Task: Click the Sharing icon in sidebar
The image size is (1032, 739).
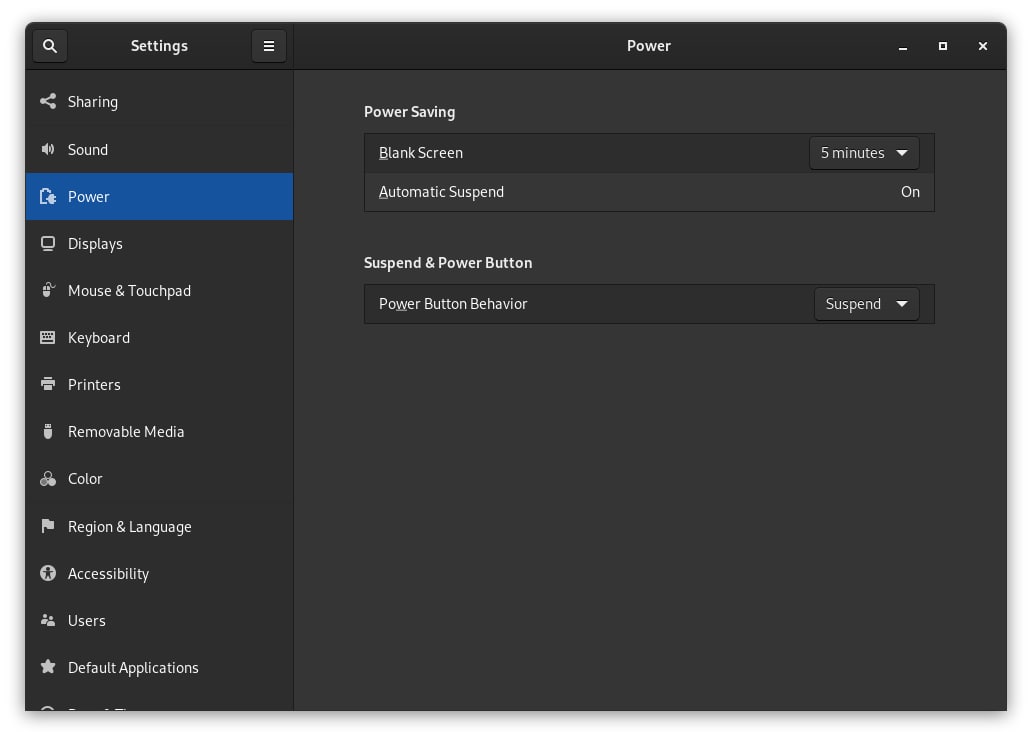Action: pyautogui.click(x=48, y=102)
